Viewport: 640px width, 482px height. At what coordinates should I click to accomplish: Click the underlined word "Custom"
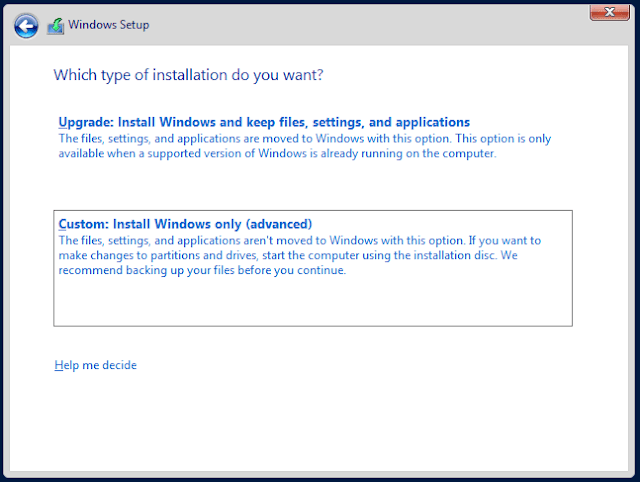pyautogui.click(x=82, y=224)
